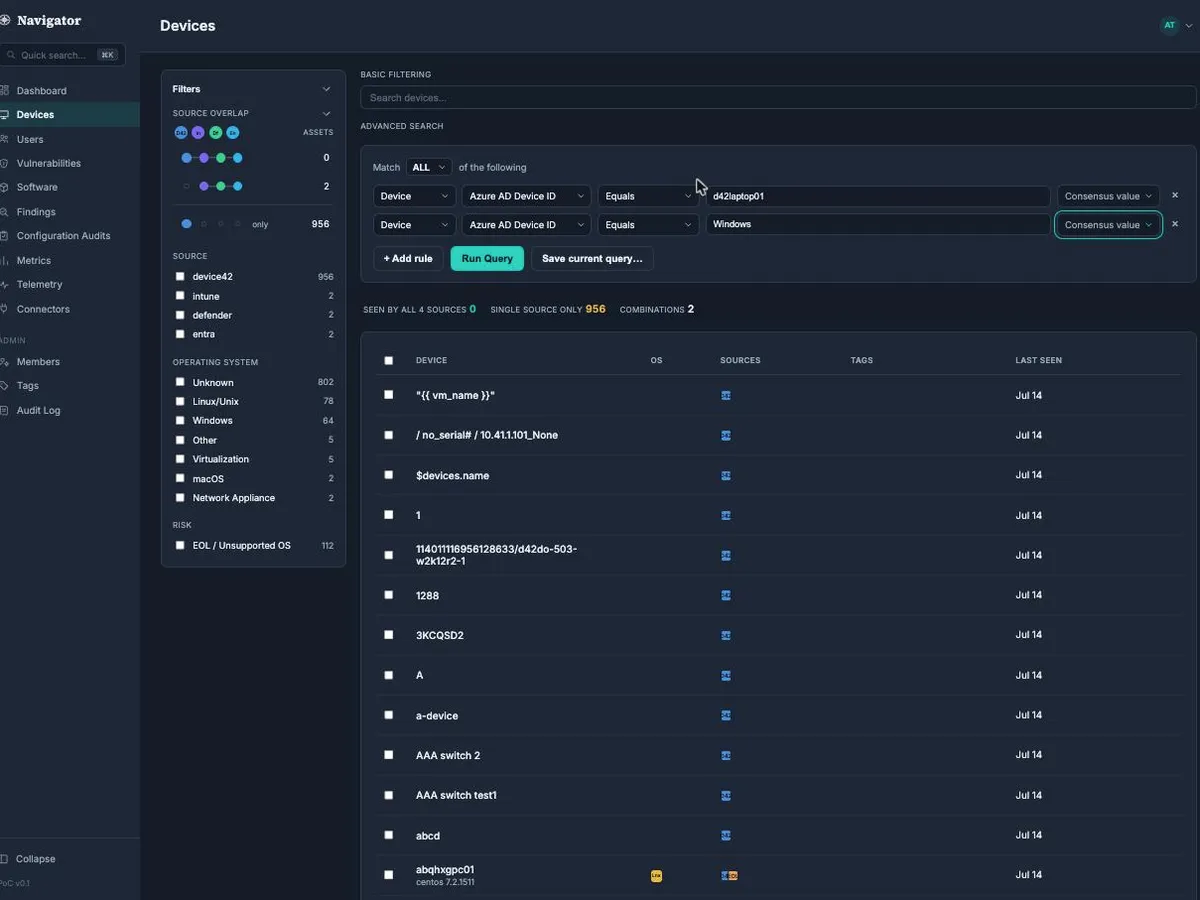Click the first source badge in Source Overlap
1200x900 pixels.
(181, 132)
